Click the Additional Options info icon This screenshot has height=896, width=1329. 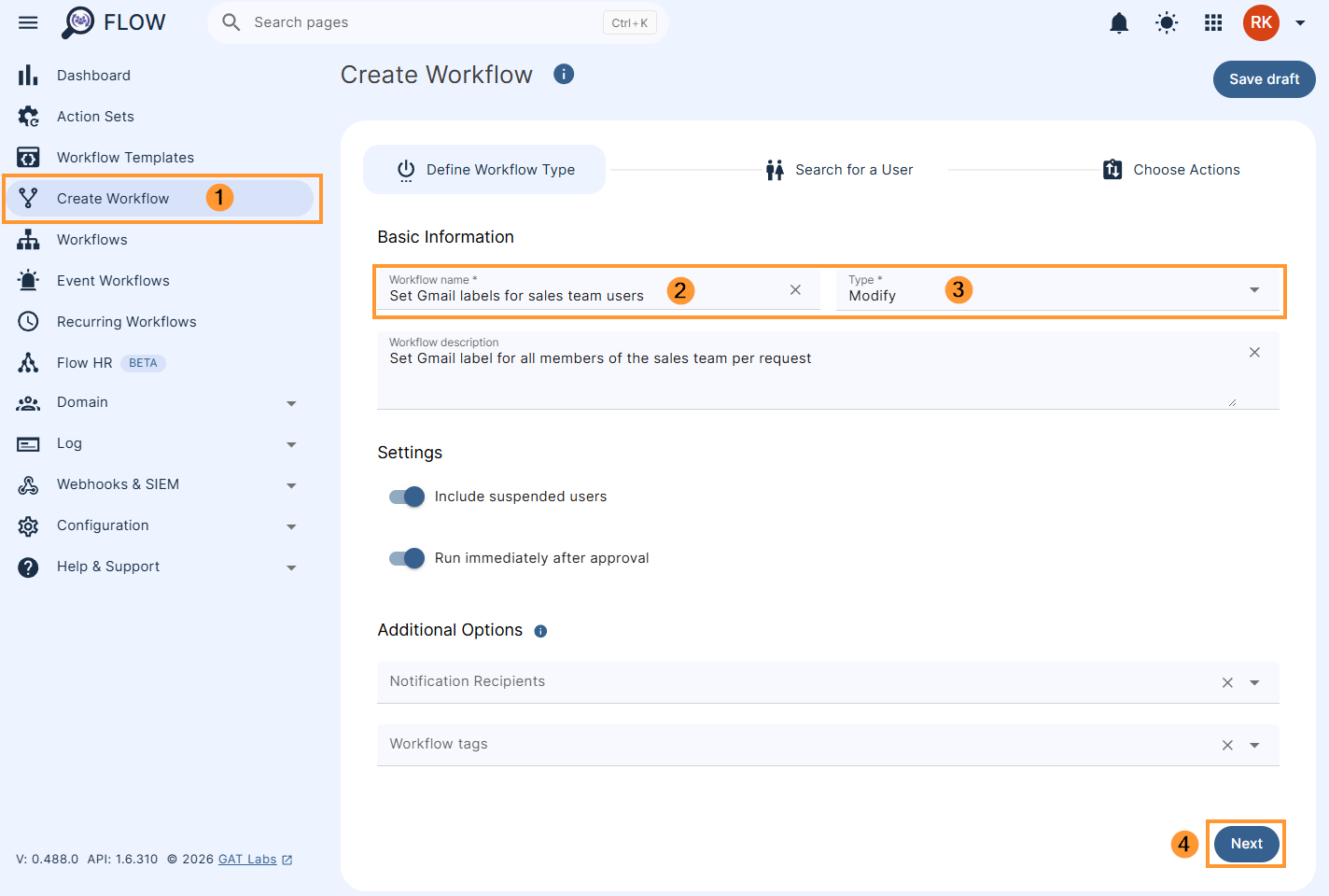(540, 631)
